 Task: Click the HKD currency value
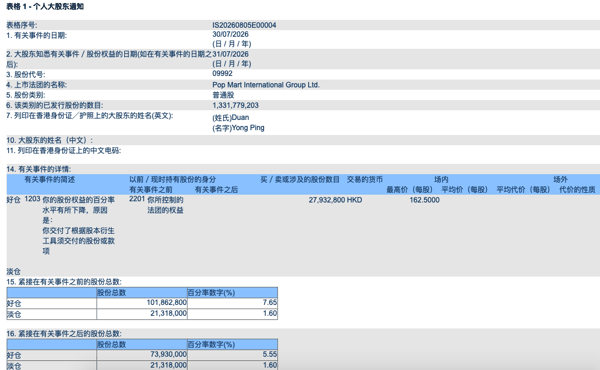pyautogui.click(x=354, y=200)
